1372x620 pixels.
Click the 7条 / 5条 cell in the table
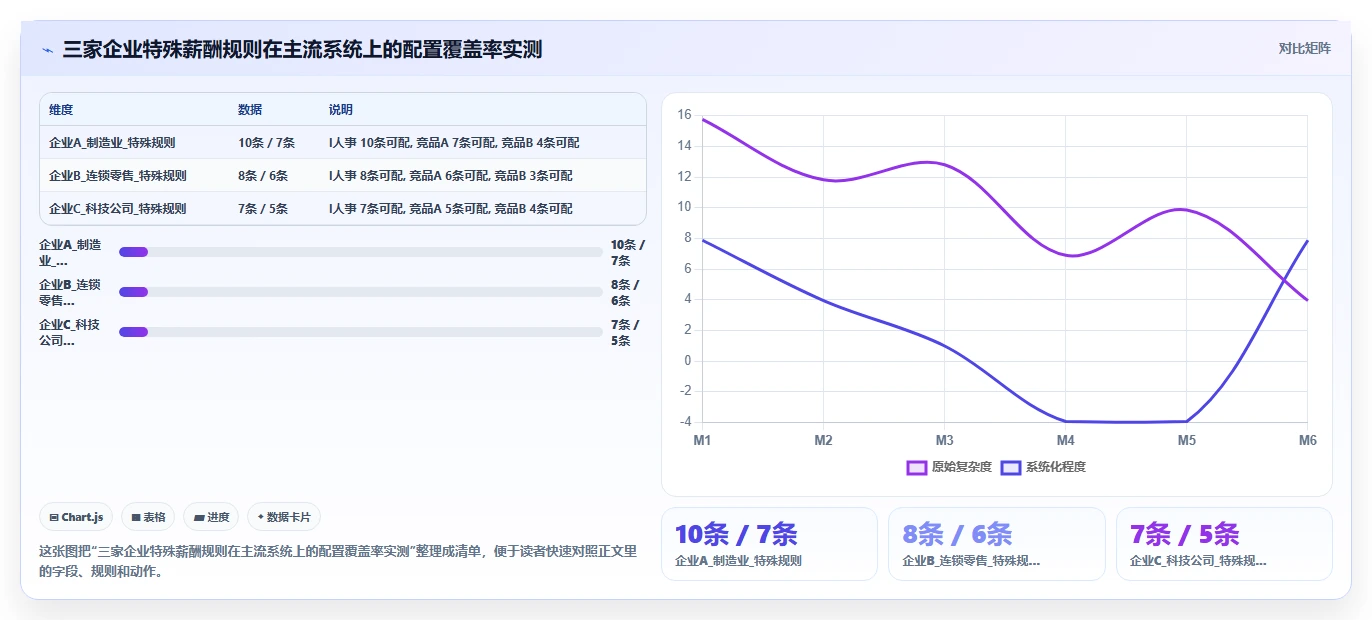coord(263,209)
